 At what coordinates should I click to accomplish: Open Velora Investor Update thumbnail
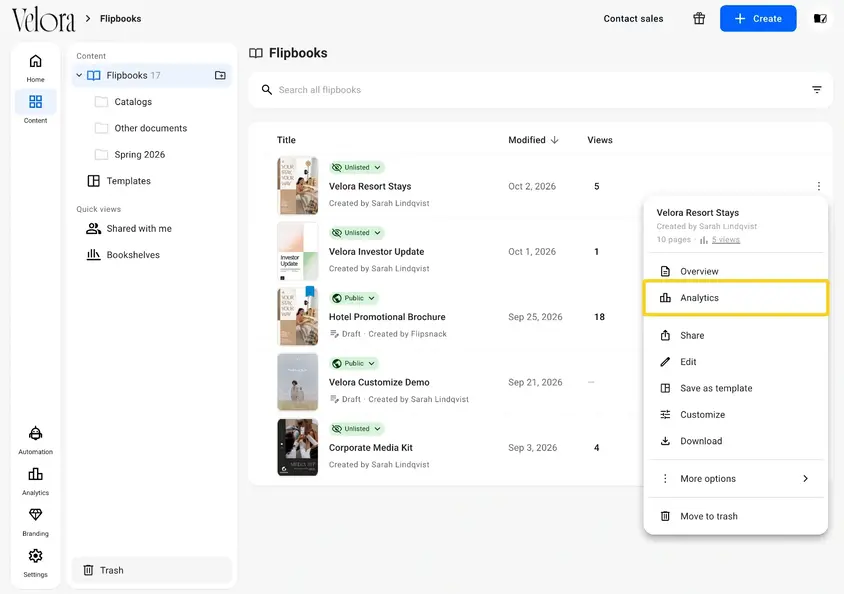298,251
